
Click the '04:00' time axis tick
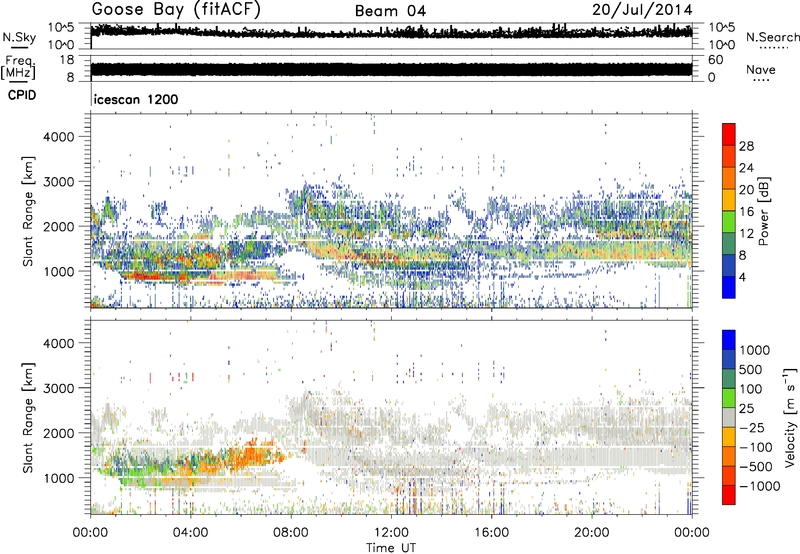pyautogui.click(x=190, y=533)
